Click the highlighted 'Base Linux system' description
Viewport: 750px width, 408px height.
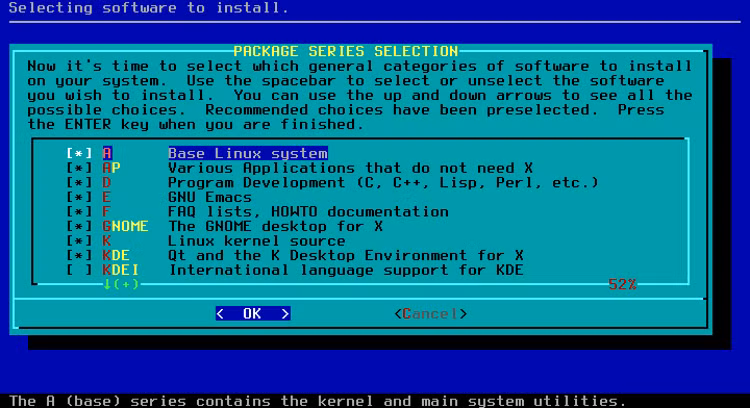click(x=248, y=154)
